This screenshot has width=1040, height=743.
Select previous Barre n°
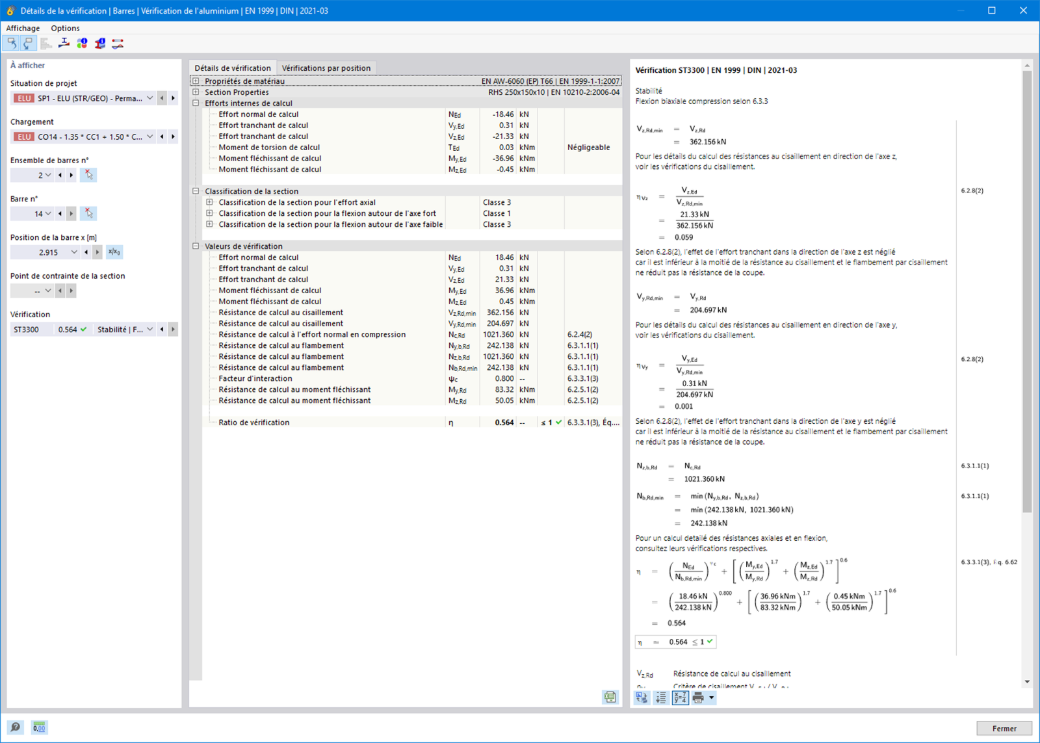(x=60, y=214)
